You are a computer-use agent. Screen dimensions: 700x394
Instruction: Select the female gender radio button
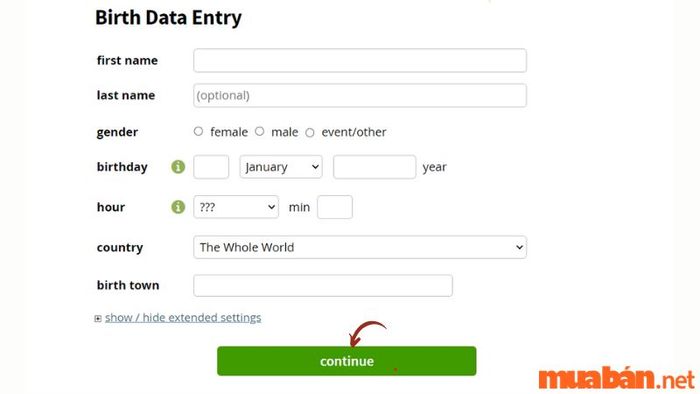pyautogui.click(x=198, y=132)
